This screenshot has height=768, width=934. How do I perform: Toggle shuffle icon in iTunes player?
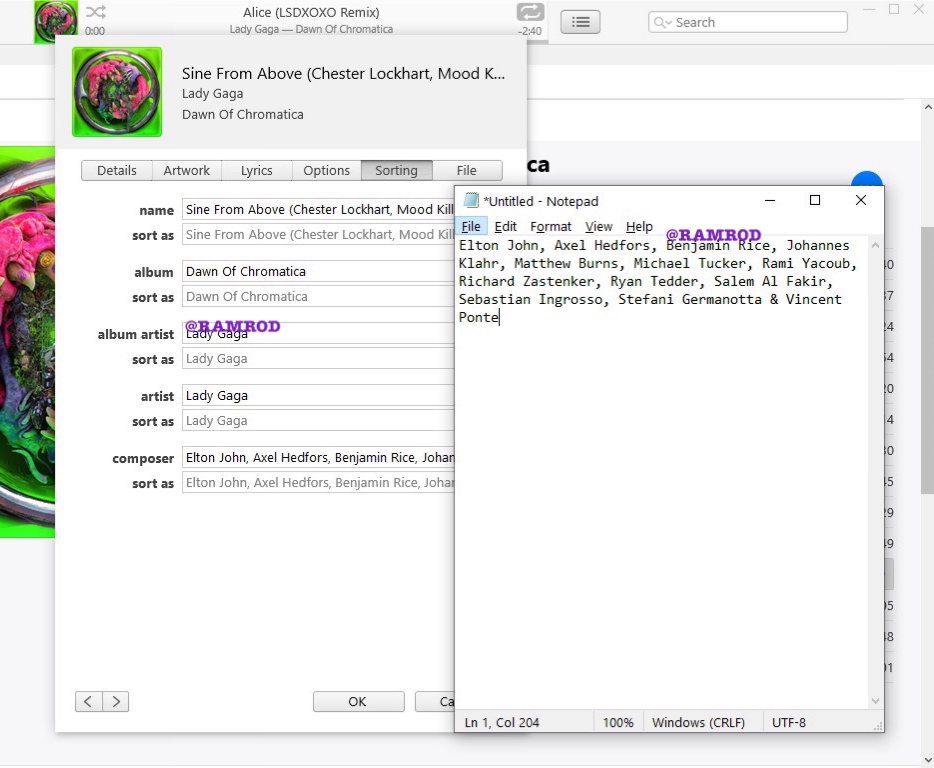[x=96, y=11]
